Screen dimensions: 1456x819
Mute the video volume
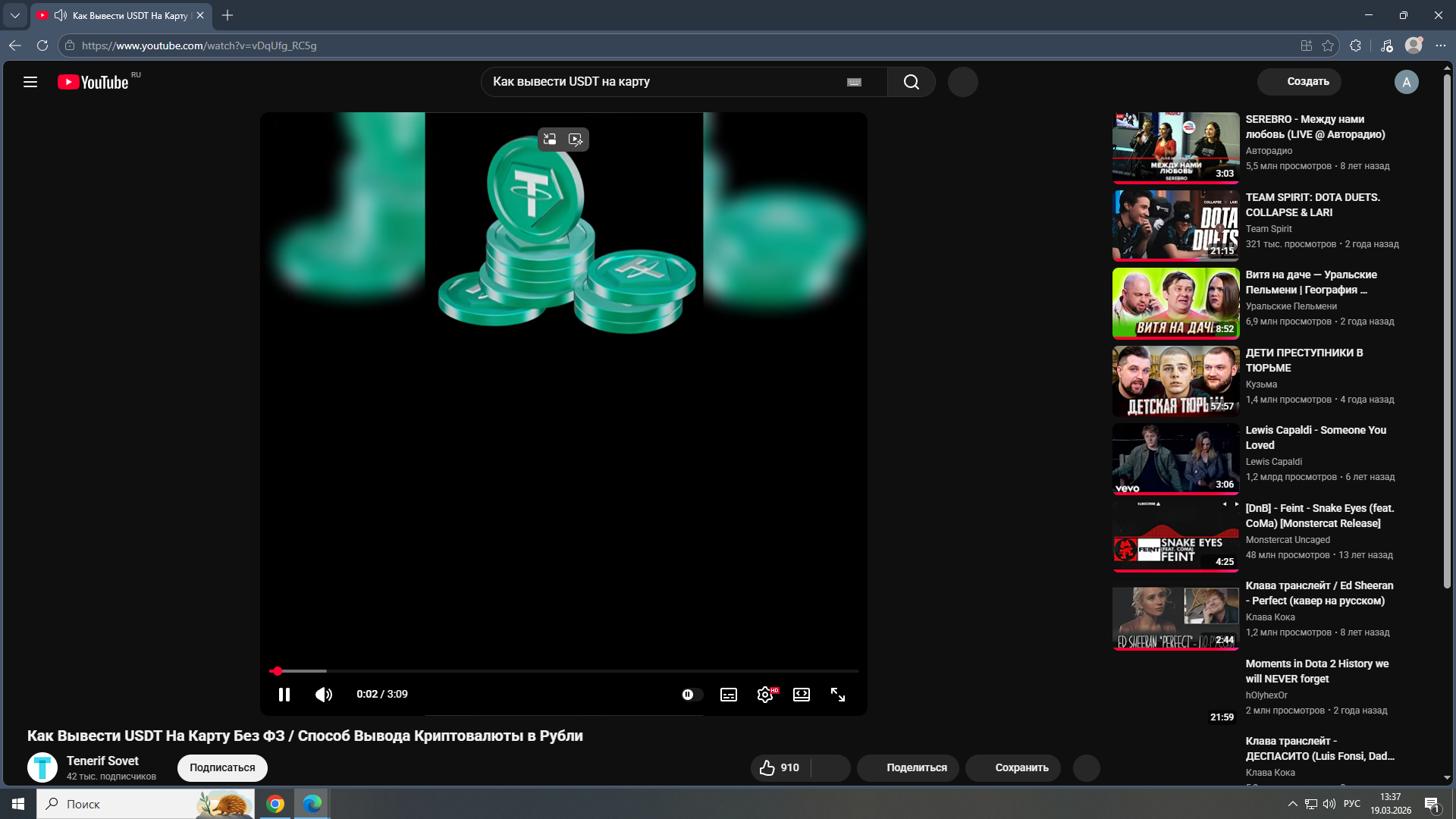click(324, 695)
